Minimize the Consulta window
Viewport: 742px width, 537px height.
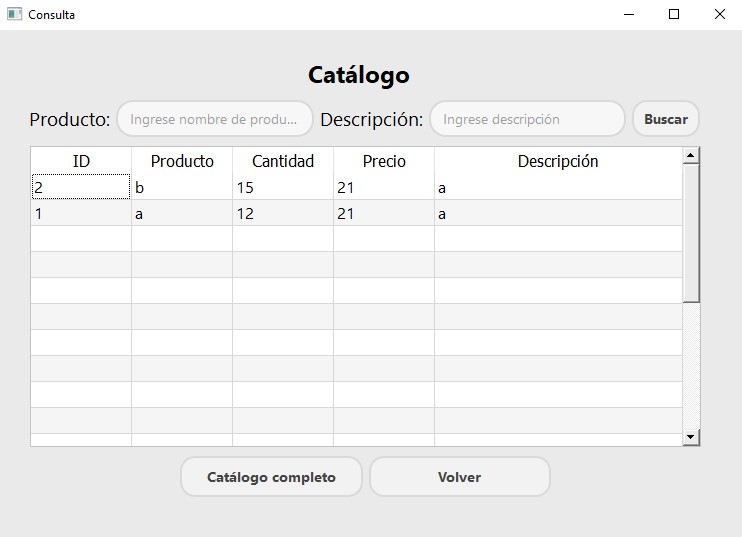point(629,15)
